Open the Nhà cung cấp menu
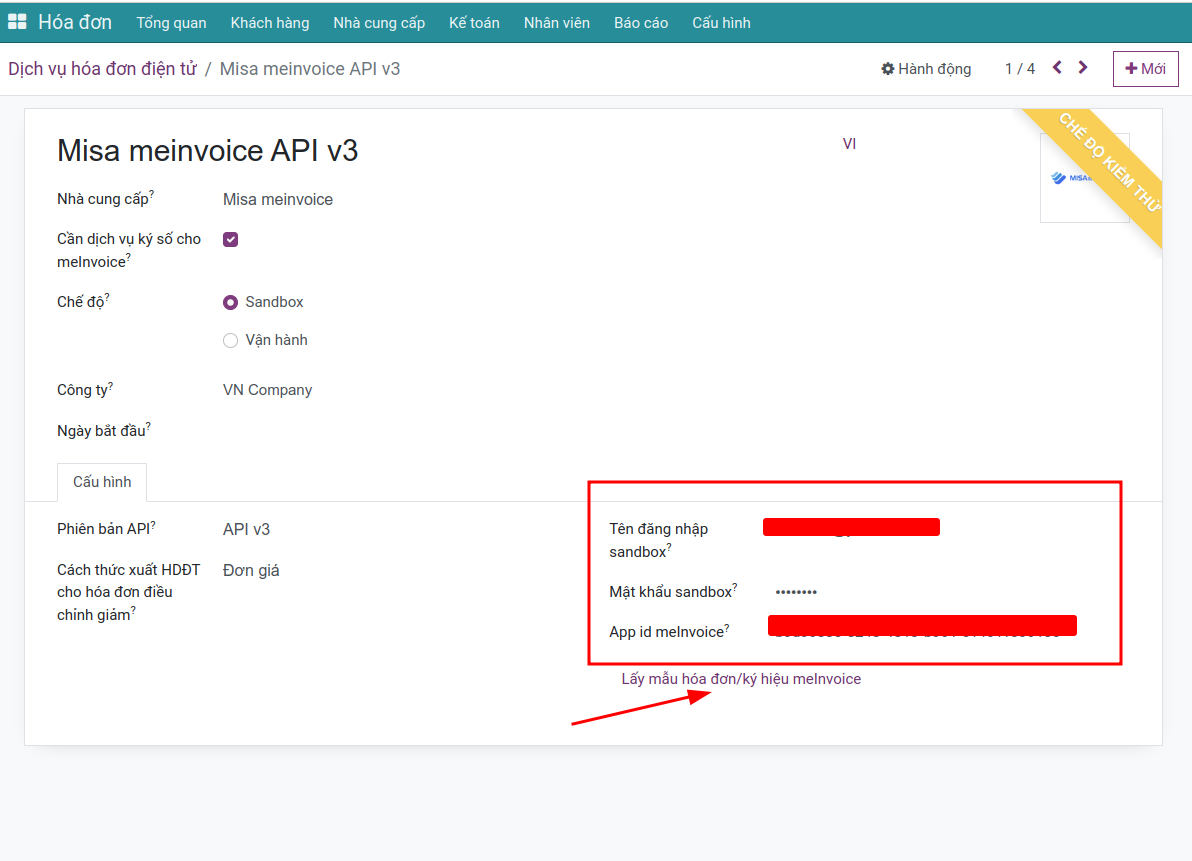This screenshot has height=861, width=1192. click(x=379, y=22)
